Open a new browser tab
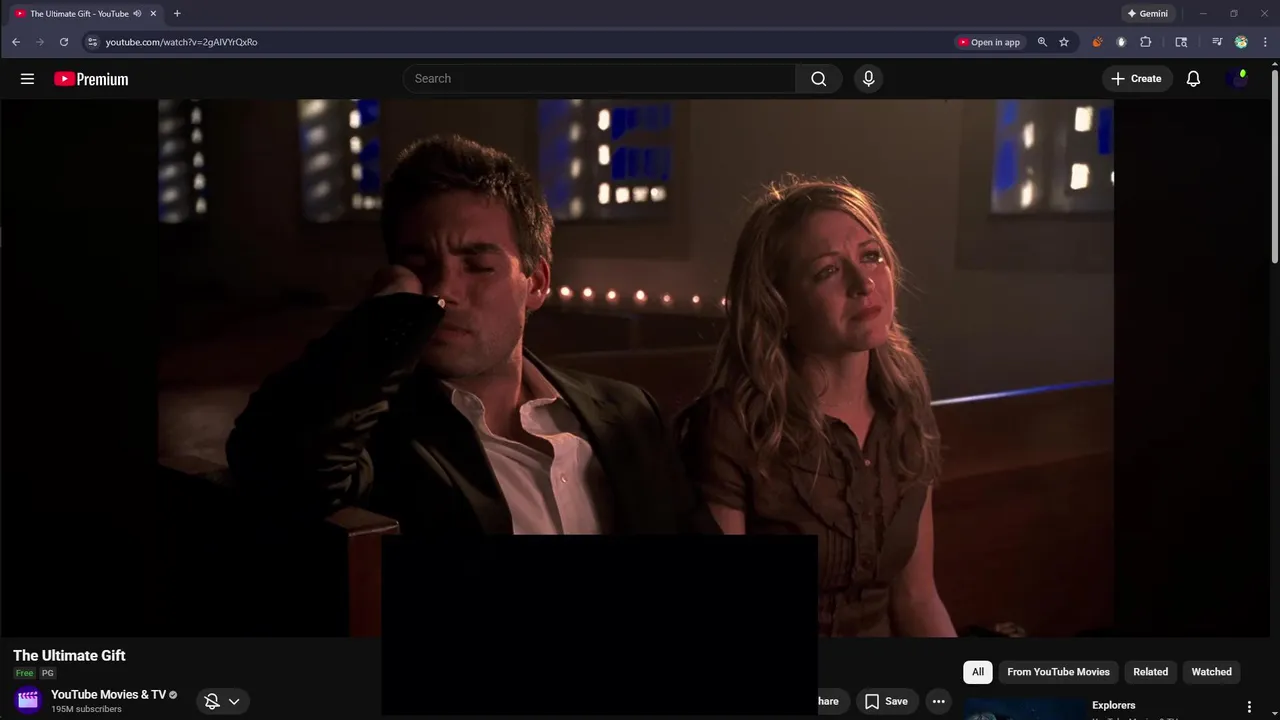 click(177, 14)
